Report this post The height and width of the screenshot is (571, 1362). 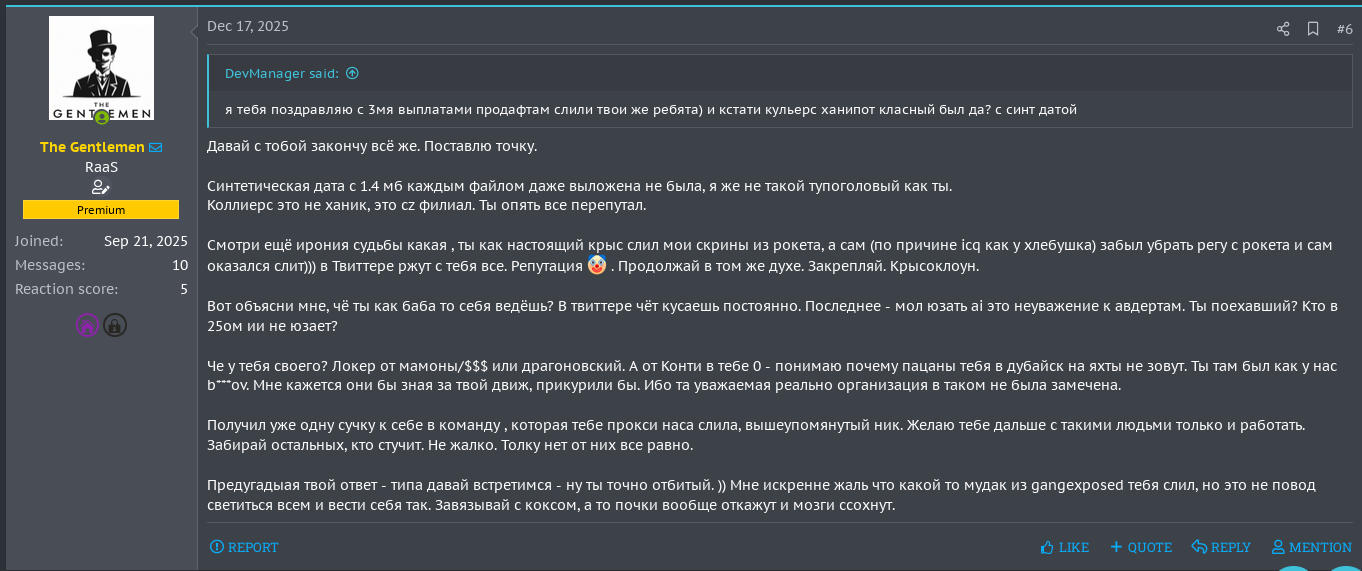(x=244, y=547)
